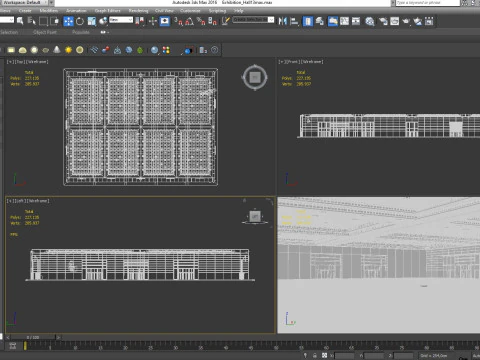Click the keyword search field

(x=428, y=3)
